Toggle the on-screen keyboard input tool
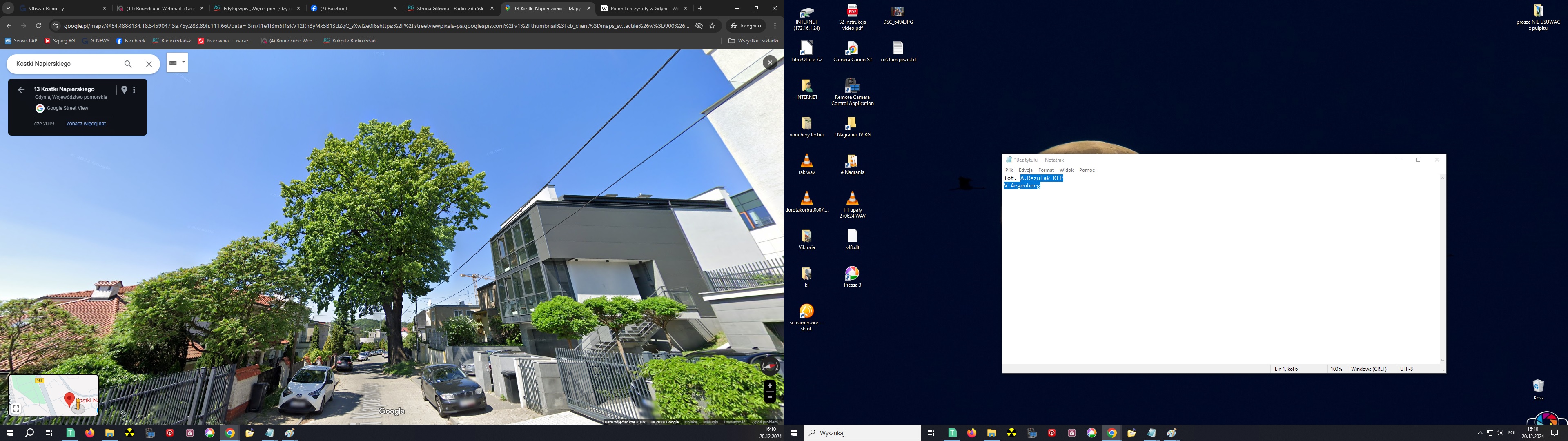The image size is (1568, 441). [173, 63]
